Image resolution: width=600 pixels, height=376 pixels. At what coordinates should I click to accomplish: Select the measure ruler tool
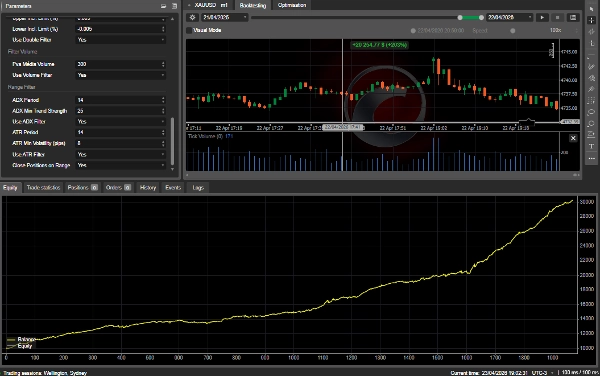point(592,43)
